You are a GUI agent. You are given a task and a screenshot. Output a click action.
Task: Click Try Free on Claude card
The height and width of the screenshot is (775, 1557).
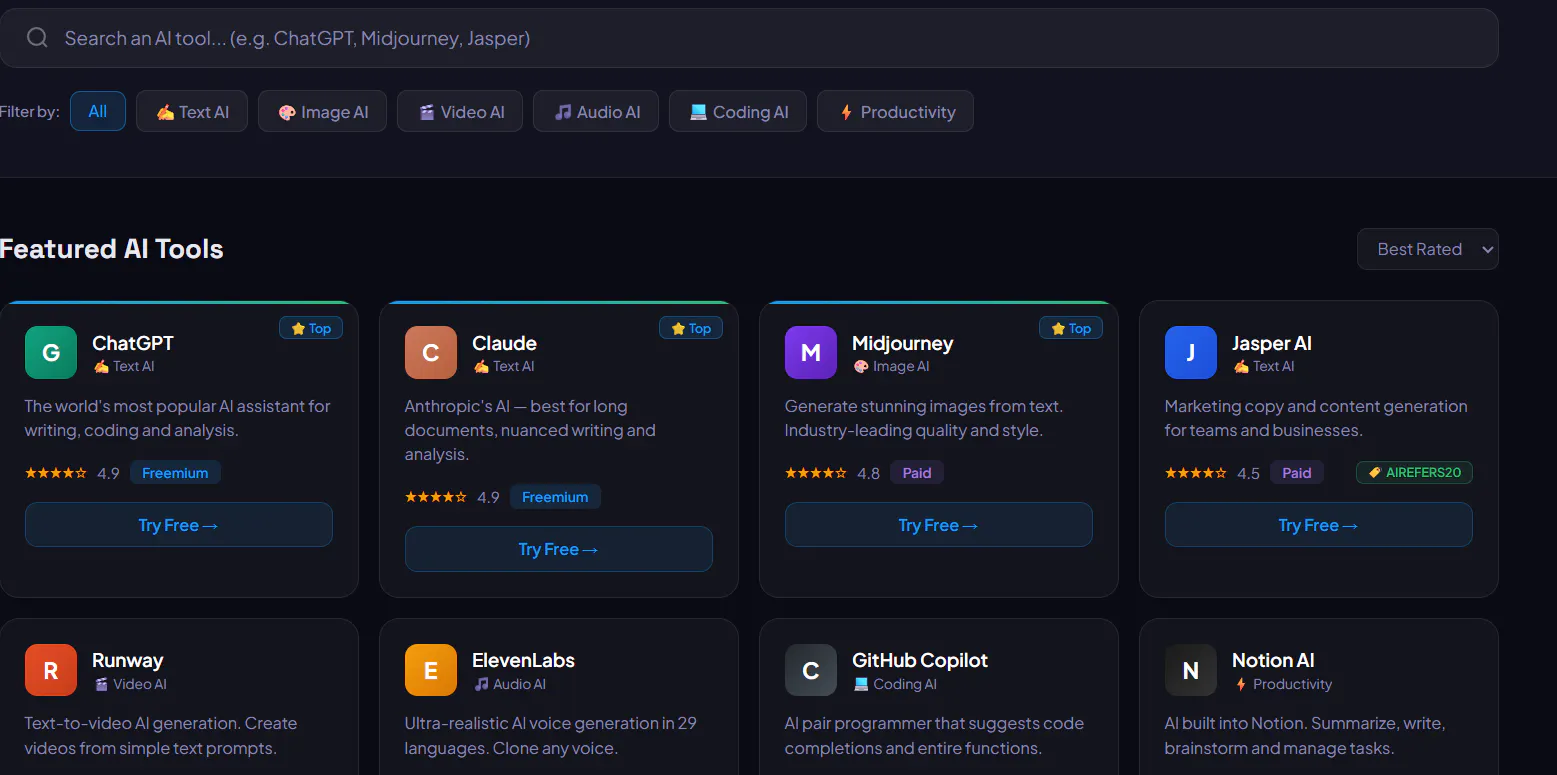point(559,549)
